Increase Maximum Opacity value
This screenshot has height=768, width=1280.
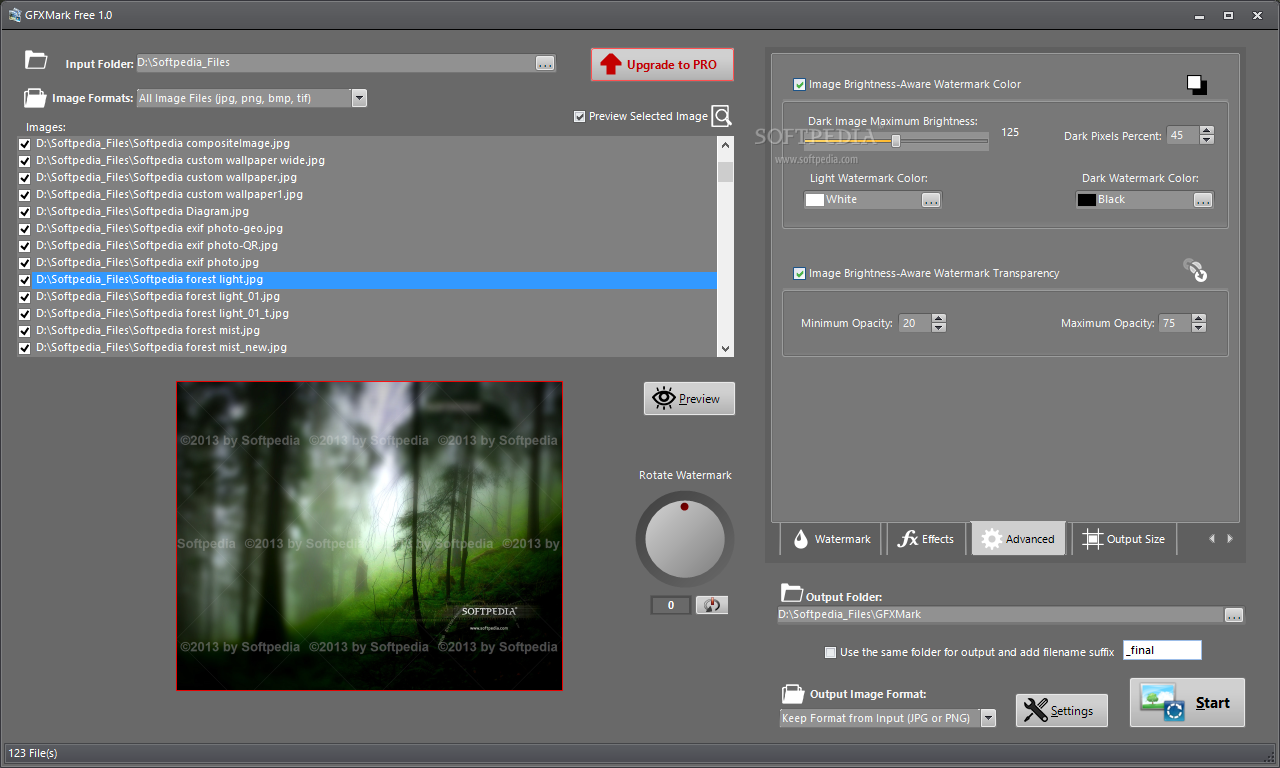[x=1199, y=319]
